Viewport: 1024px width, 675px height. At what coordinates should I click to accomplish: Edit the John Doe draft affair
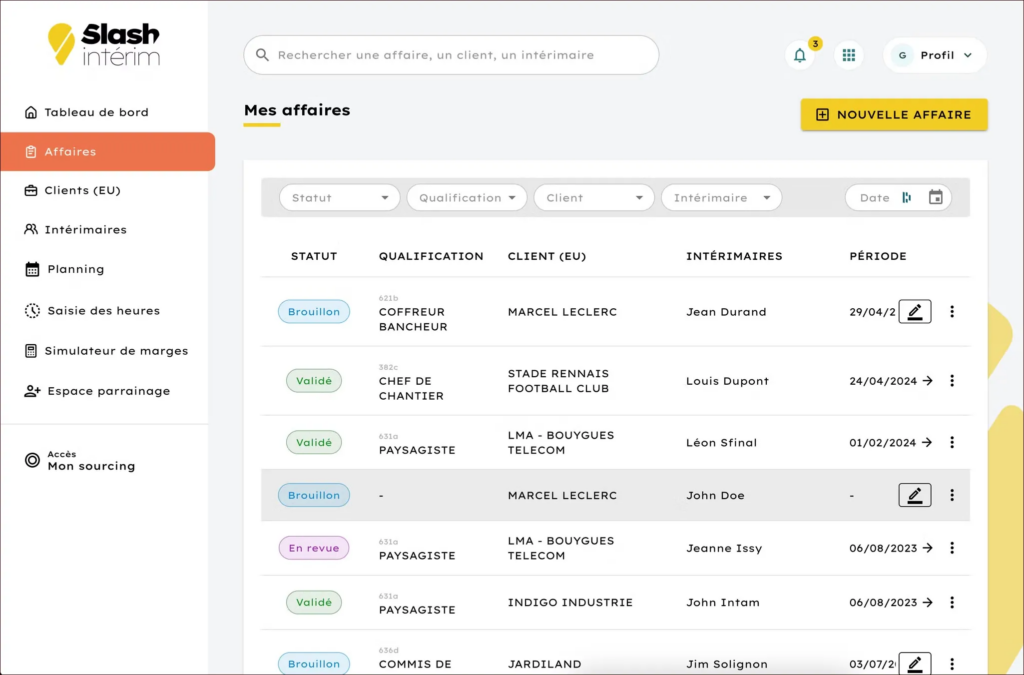click(x=914, y=495)
